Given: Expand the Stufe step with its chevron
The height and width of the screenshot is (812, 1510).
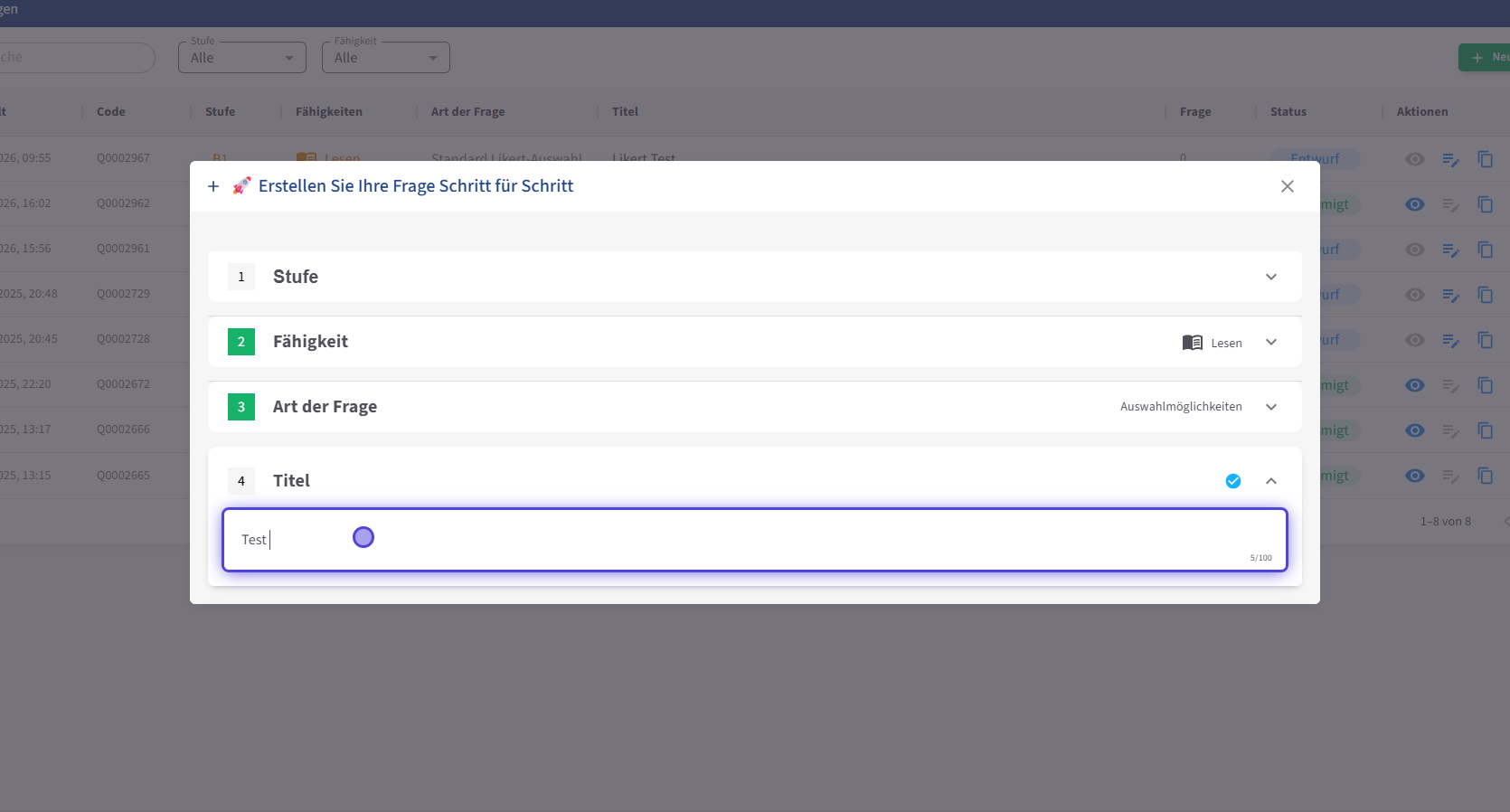Looking at the screenshot, I should coord(1270,277).
